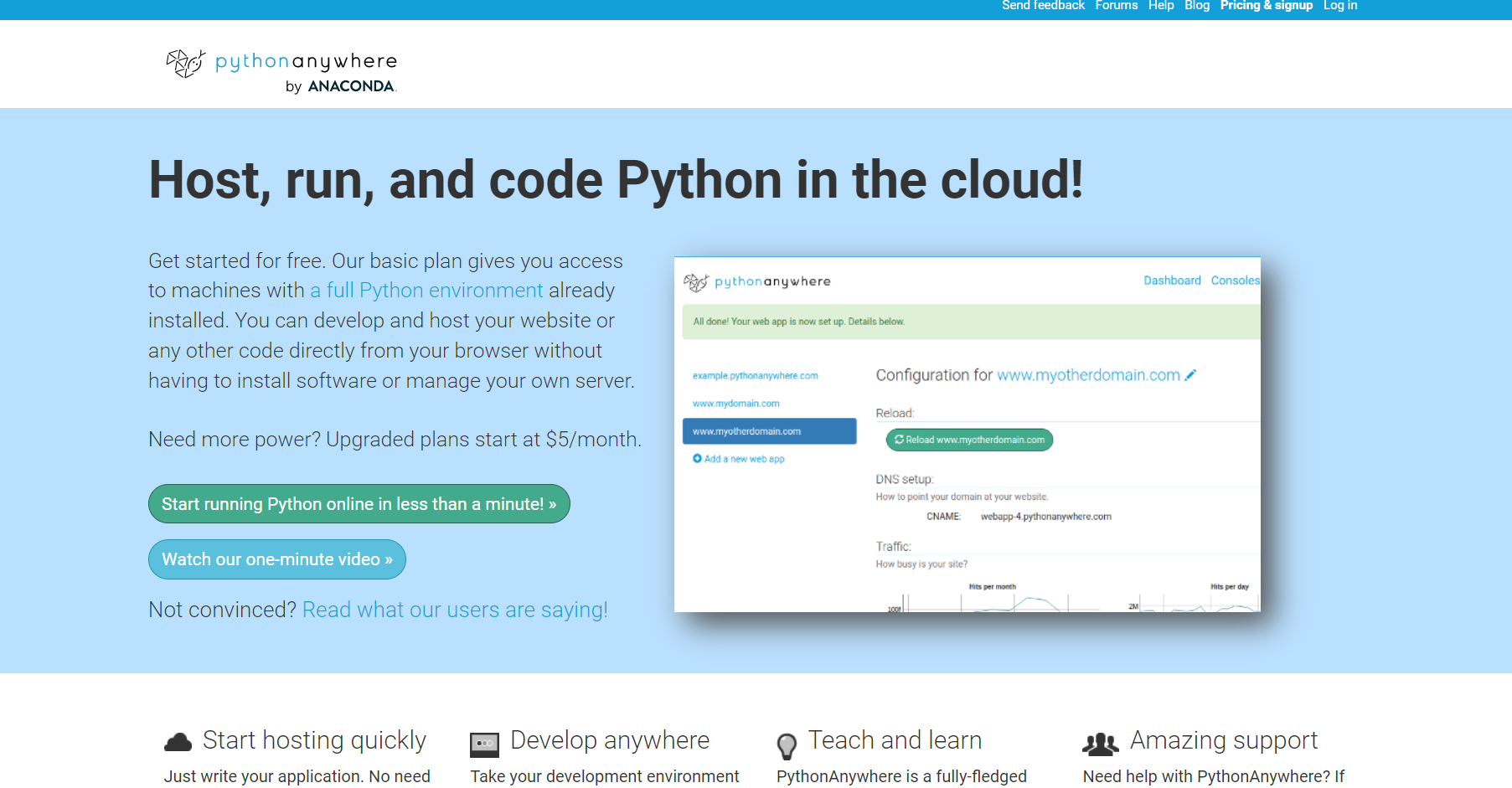
Task: Click the pencil edit icon after www.myotherdomain.com
Action: [x=1191, y=375]
